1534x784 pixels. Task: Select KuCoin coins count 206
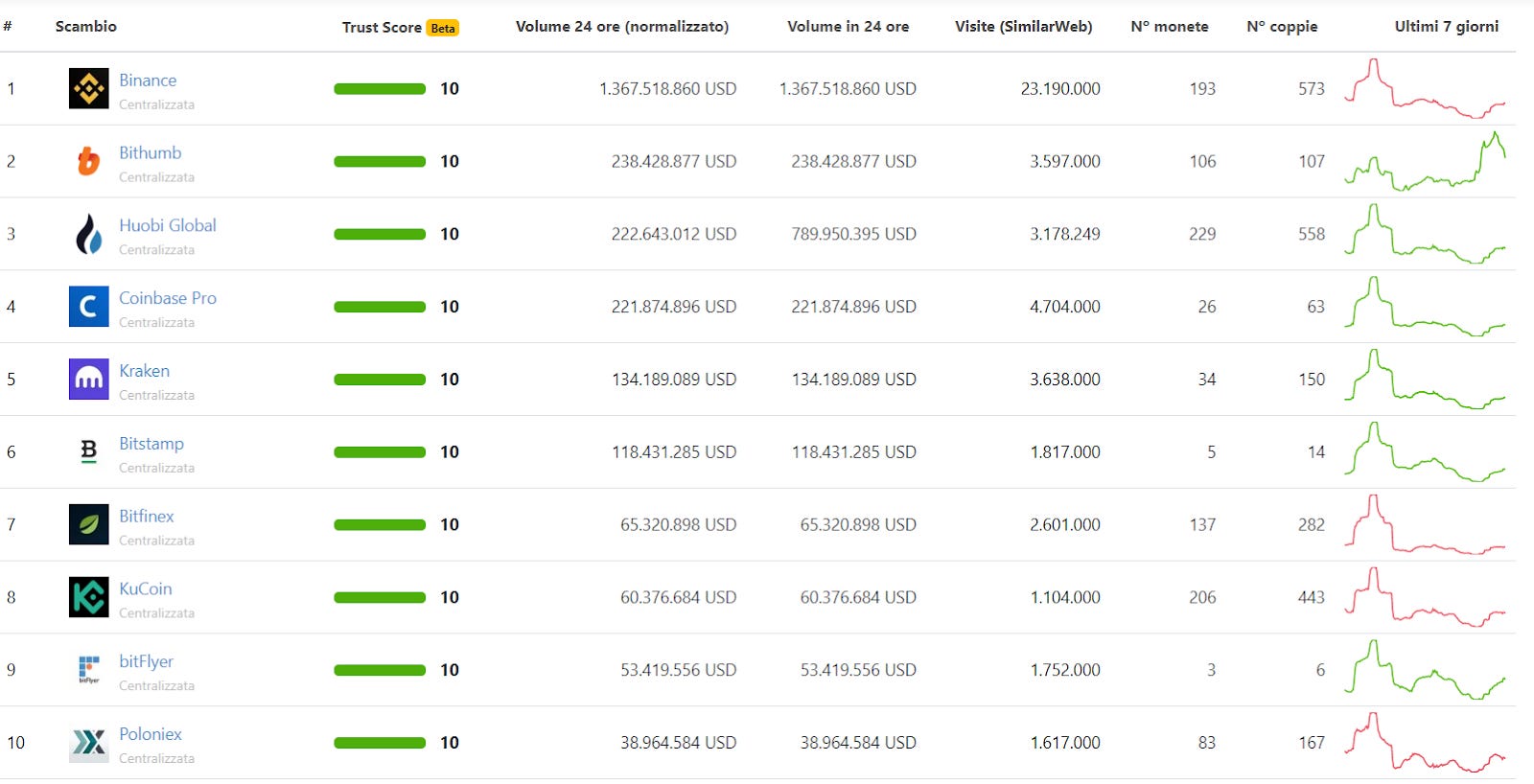click(1202, 597)
